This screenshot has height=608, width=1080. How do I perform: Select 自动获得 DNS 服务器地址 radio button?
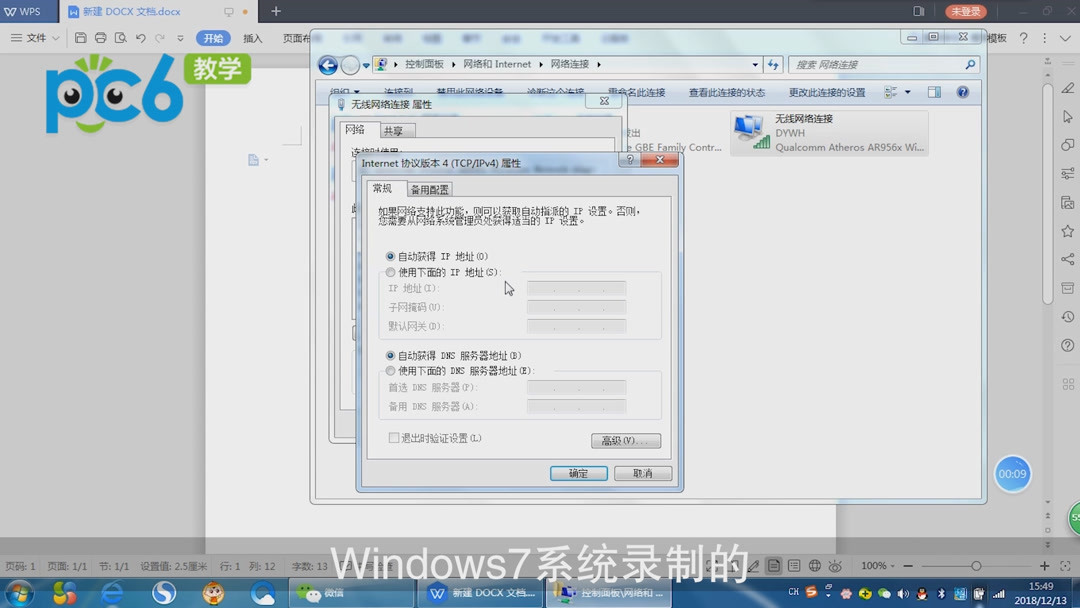[390, 355]
